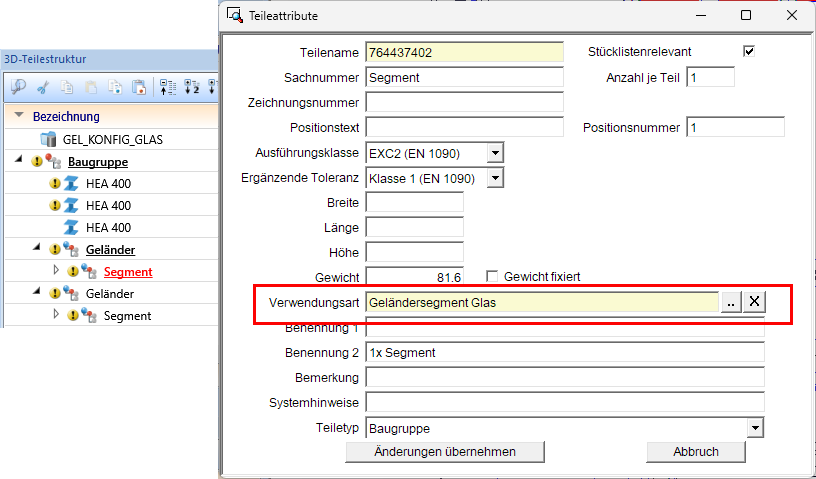Screen dimensions: 816x479
Task: Click the scissors cut icon
Action: (x=43, y=87)
